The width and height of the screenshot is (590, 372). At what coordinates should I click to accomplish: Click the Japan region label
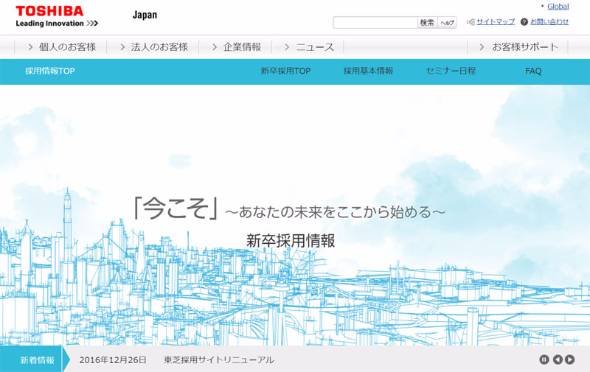[145, 15]
